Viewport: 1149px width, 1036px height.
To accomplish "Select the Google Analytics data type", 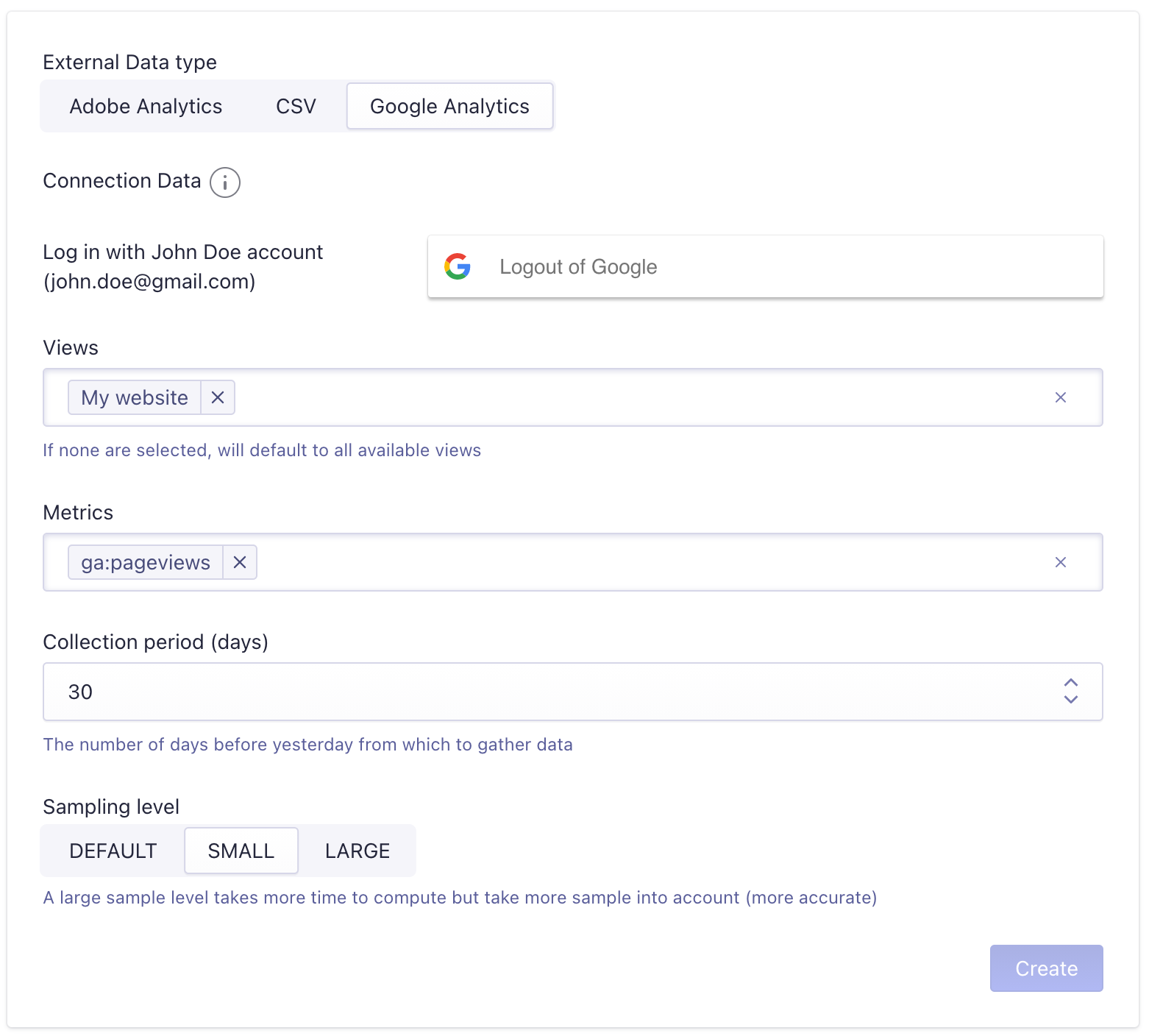I will 449,106.
